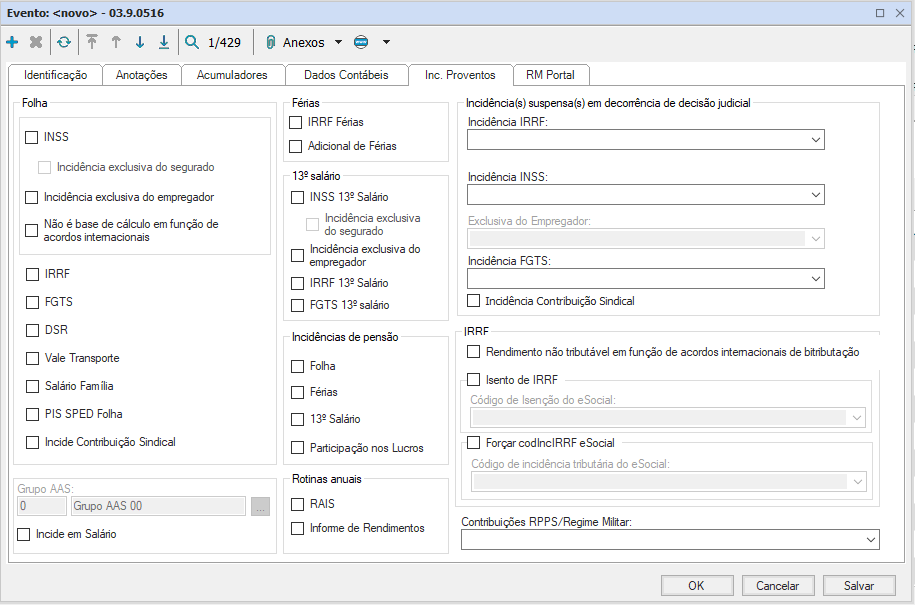The image size is (915, 605).
Task: Jump to the last record arrow
Action: [164, 42]
